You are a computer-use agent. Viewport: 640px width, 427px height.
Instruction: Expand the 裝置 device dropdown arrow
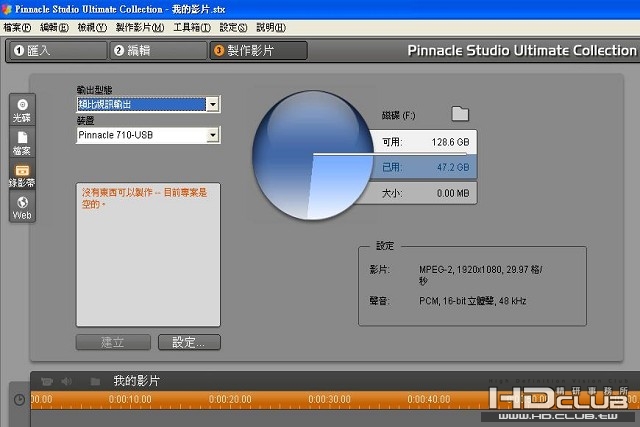(x=213, y=135)
